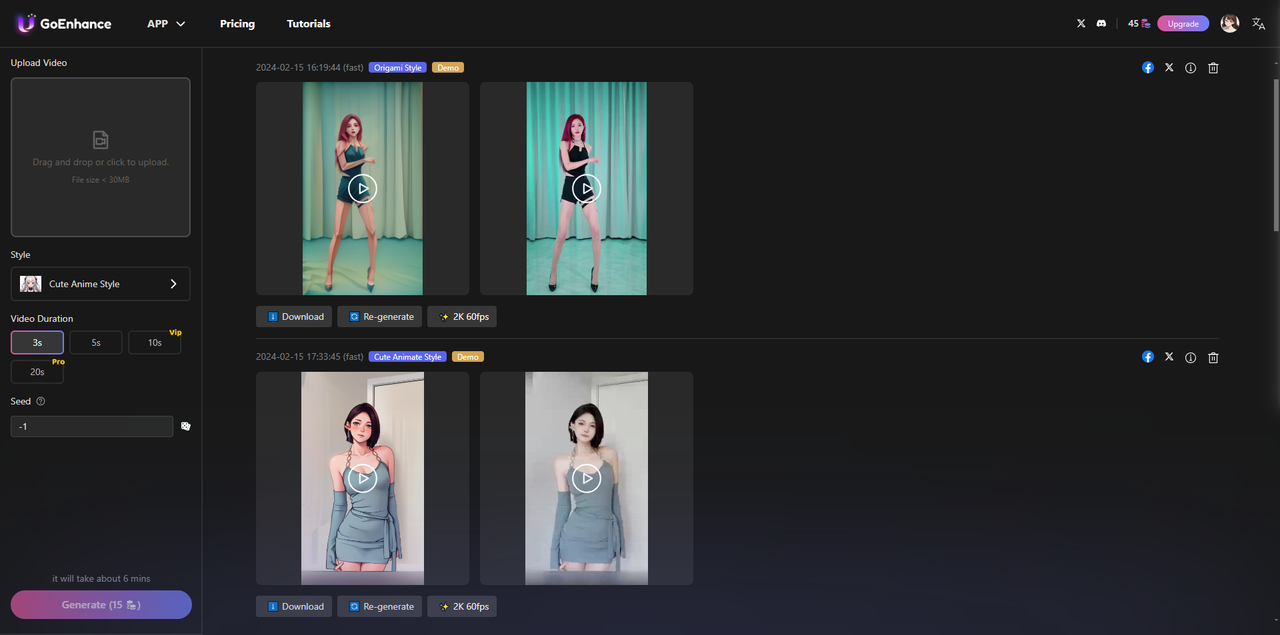Share the Origami Style video on Facebook
The height and width of the screenshot is (635, 1280).
tap(1148, 68)
